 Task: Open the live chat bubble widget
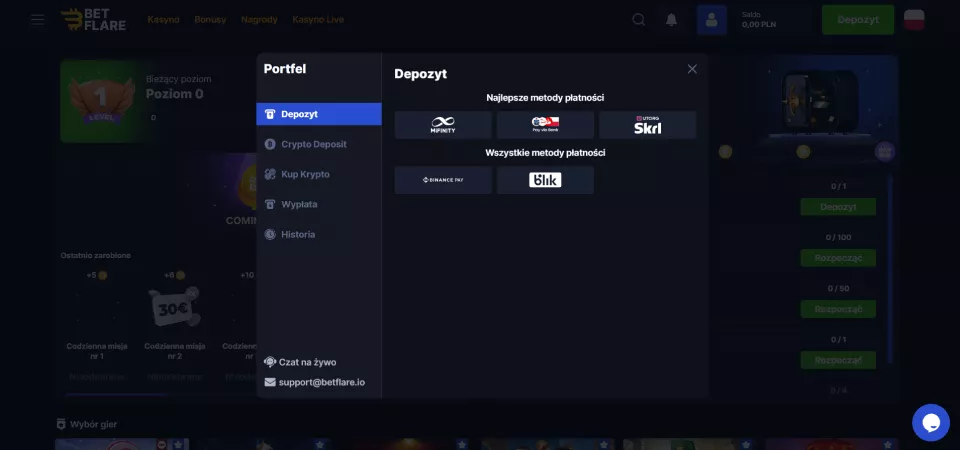pos(931,422)
